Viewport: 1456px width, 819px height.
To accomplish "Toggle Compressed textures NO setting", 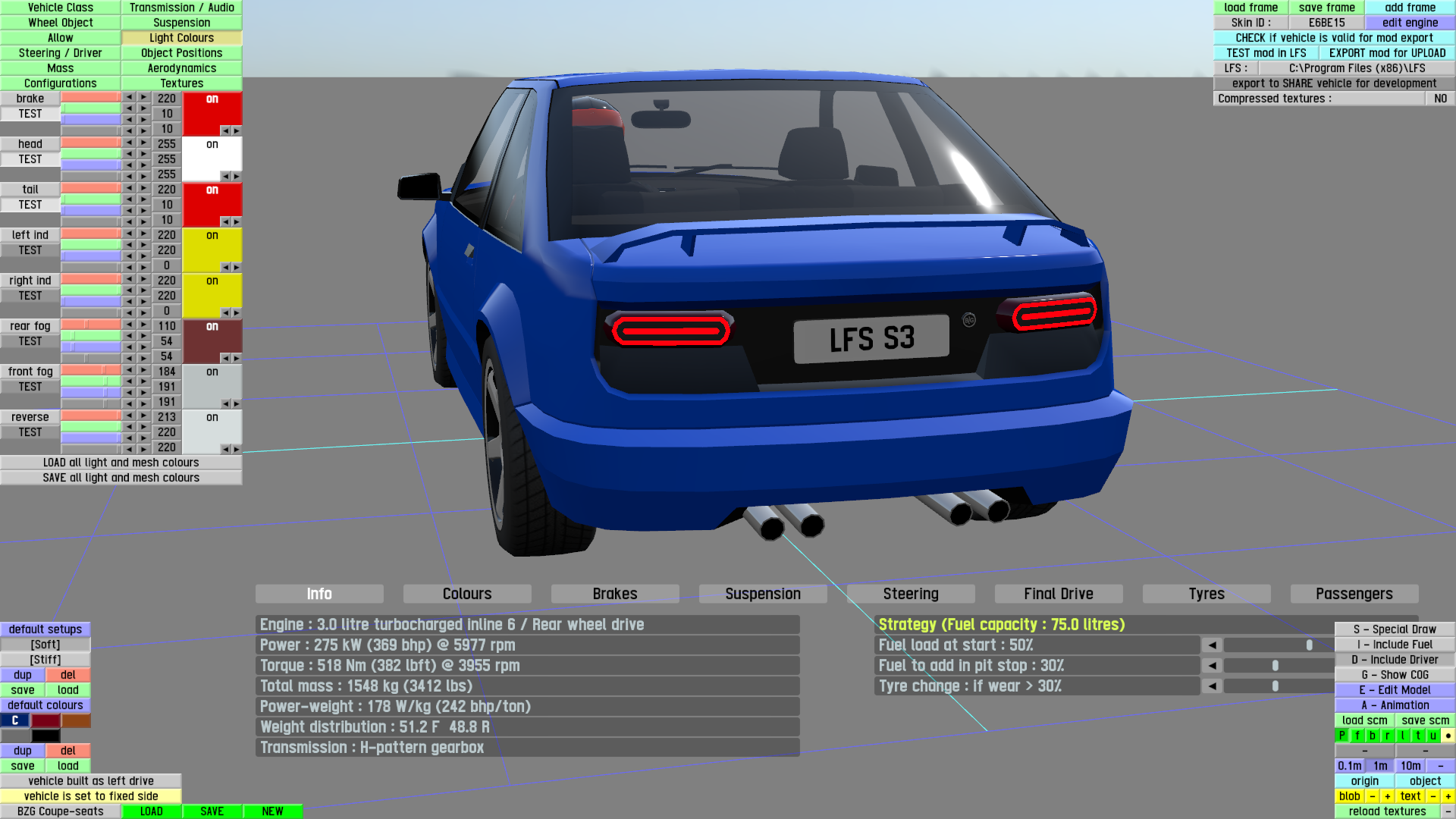I will coord(1440,99).
